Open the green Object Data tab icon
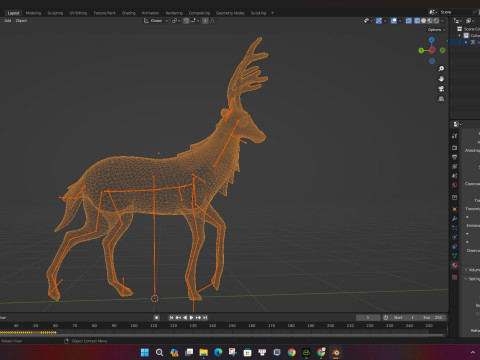The width and height of the screenshot is (480, 360). click(x=454, y=256)
